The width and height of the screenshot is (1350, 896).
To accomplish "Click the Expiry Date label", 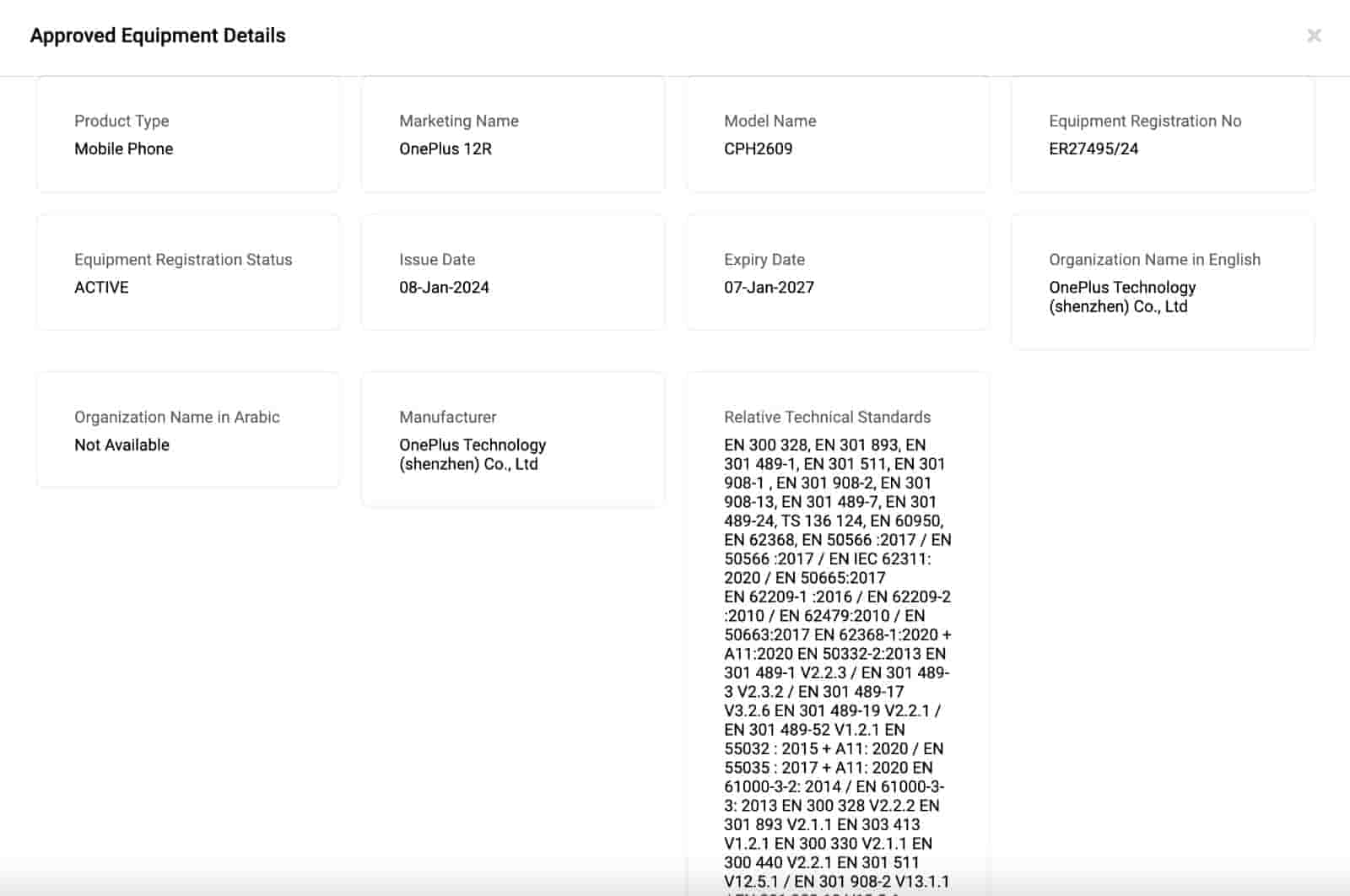I will click(764, 260).
